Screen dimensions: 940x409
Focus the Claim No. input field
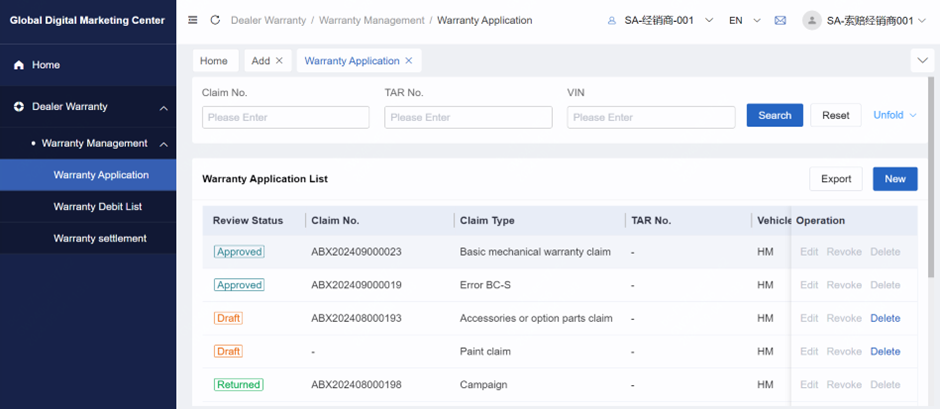pos(286,118)
